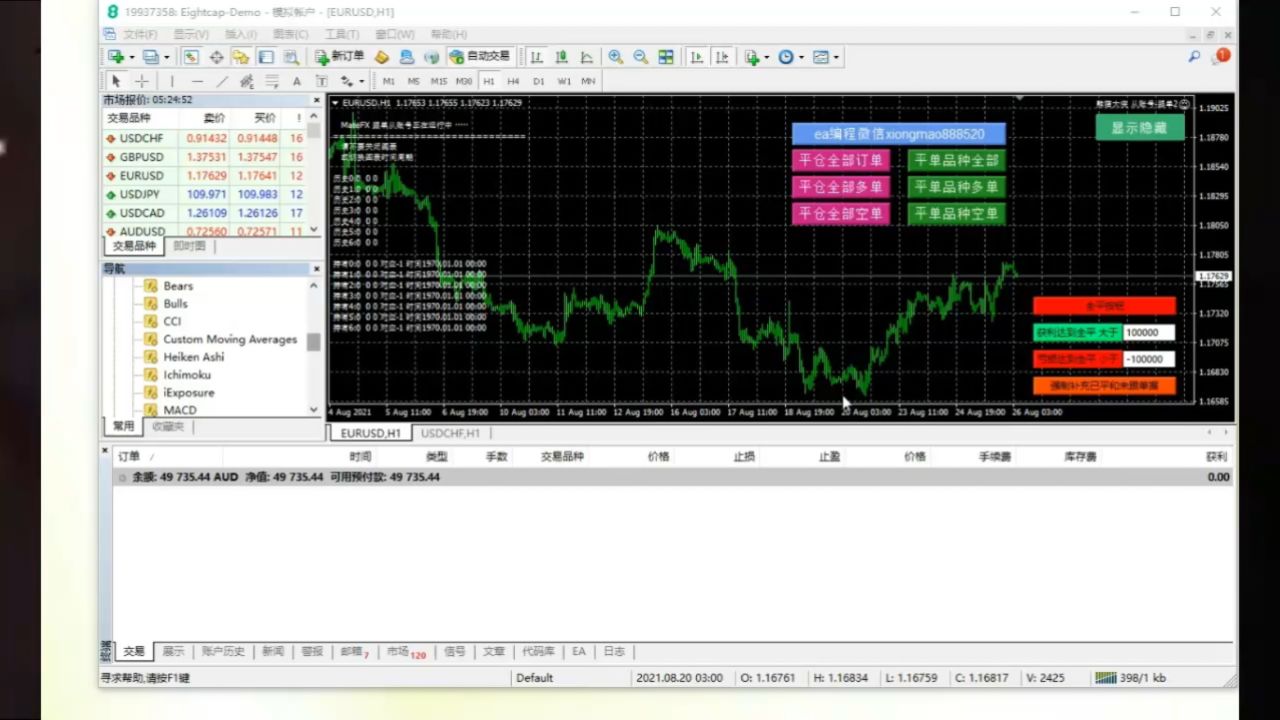1280x720 pixels.
Task: Toggle chart auto scroll icon
Action: point(697,57)
